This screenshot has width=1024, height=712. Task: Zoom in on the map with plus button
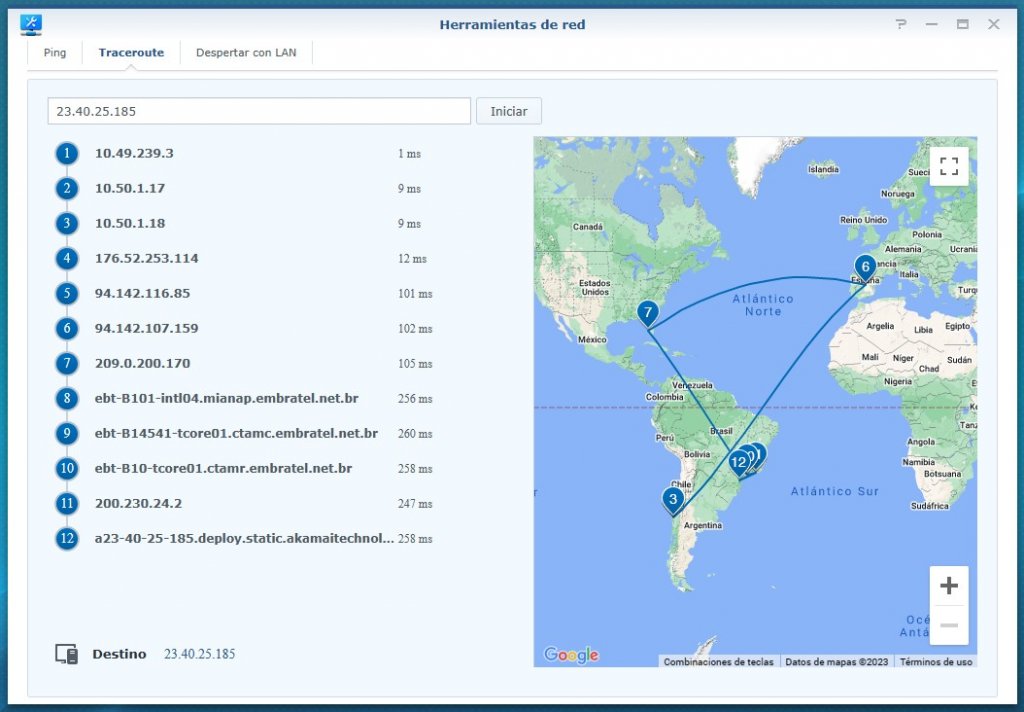[949, 585]
